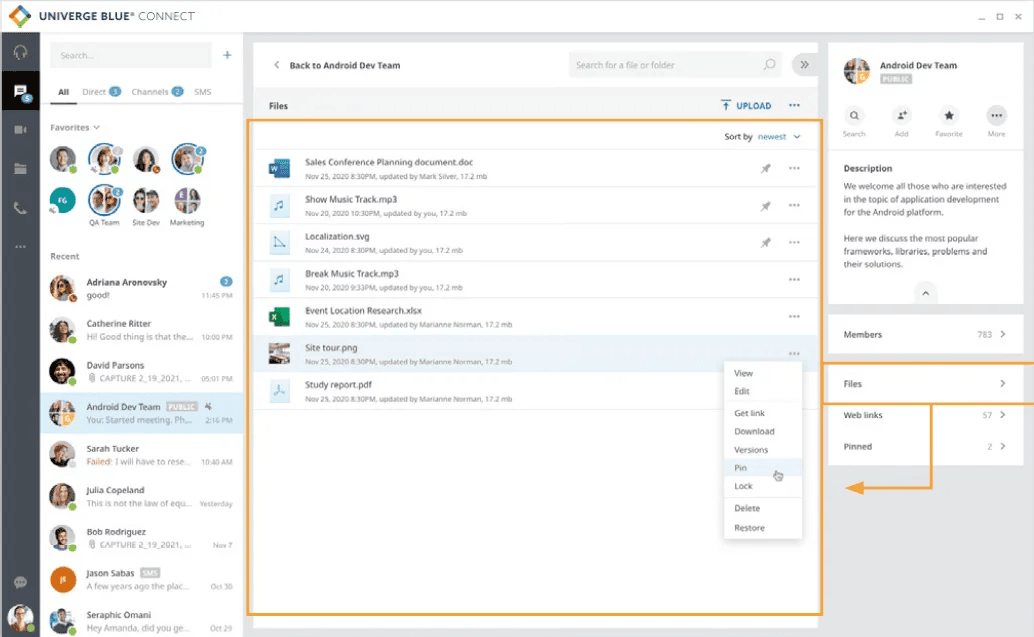The image size is (1034, 637).
Task: Open the contact center headset icon
Action: (x=20, y=53)
